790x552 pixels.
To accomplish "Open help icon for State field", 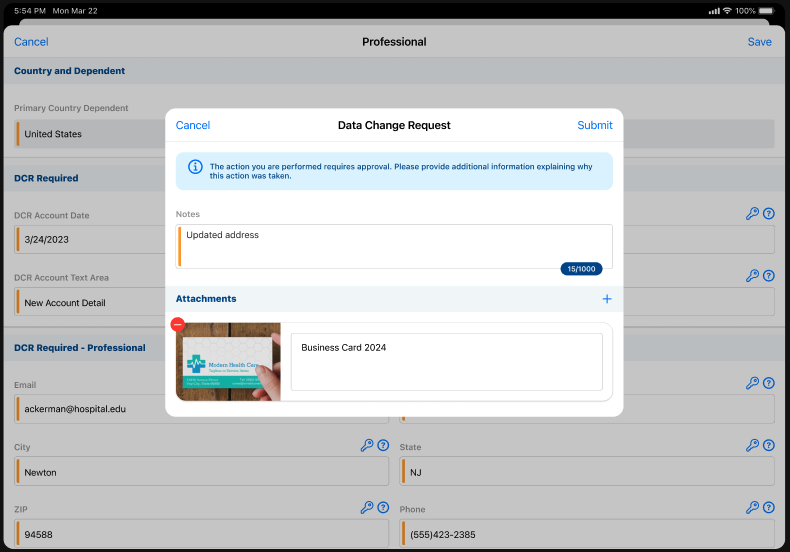I will pos(769,446).
